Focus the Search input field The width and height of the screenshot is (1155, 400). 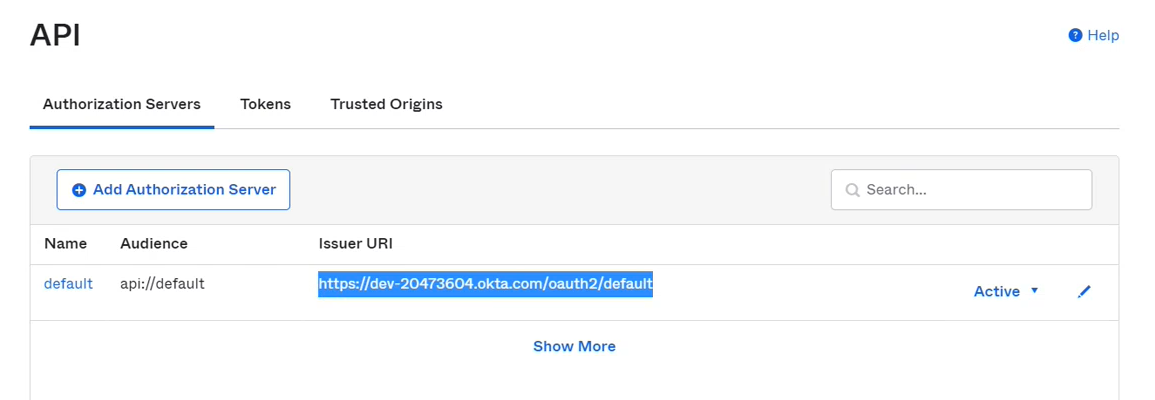click(x=970, y=190)
